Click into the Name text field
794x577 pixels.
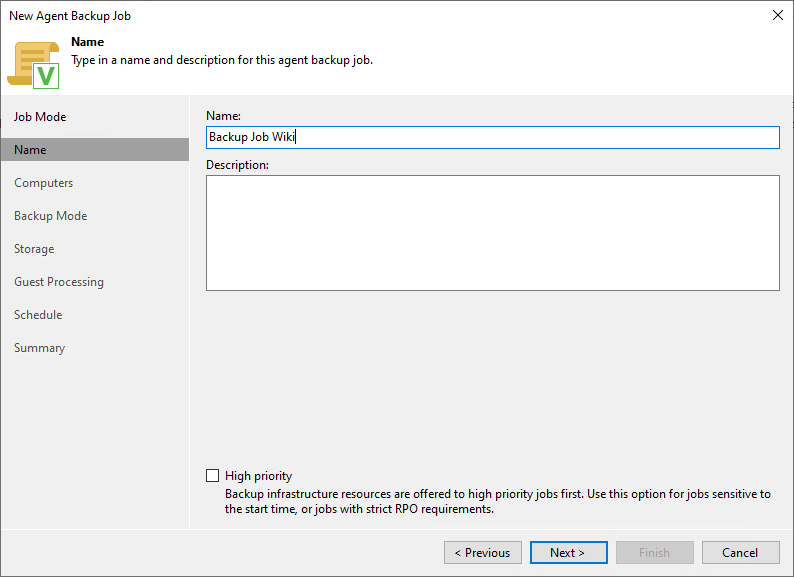[x=492, y=137]
